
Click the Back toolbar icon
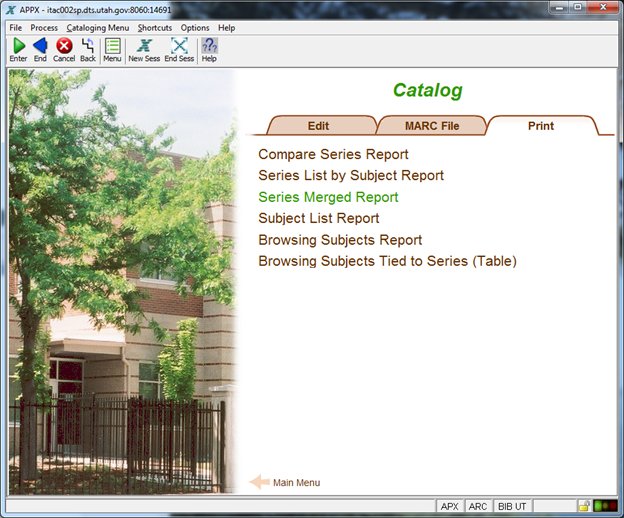88,46
